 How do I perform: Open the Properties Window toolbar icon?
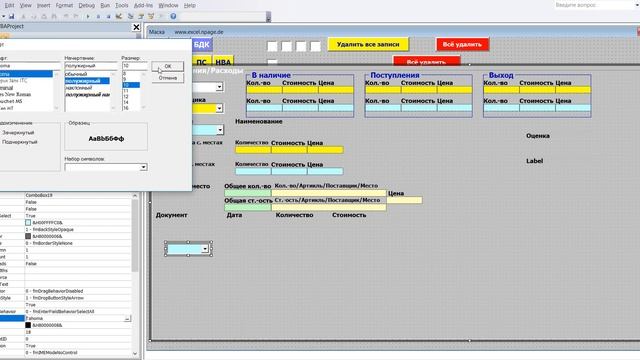141,16
